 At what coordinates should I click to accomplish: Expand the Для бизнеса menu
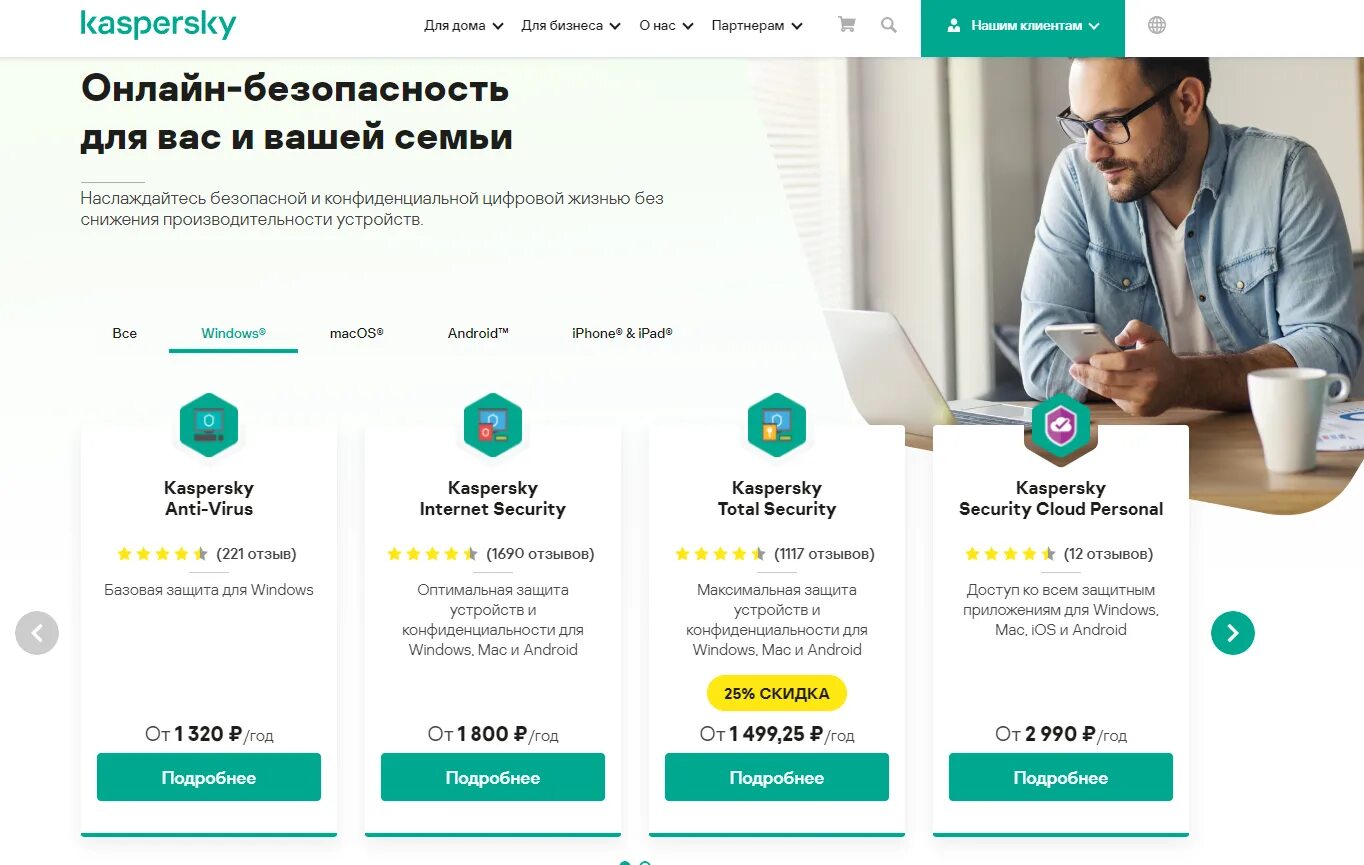(571, 26)
